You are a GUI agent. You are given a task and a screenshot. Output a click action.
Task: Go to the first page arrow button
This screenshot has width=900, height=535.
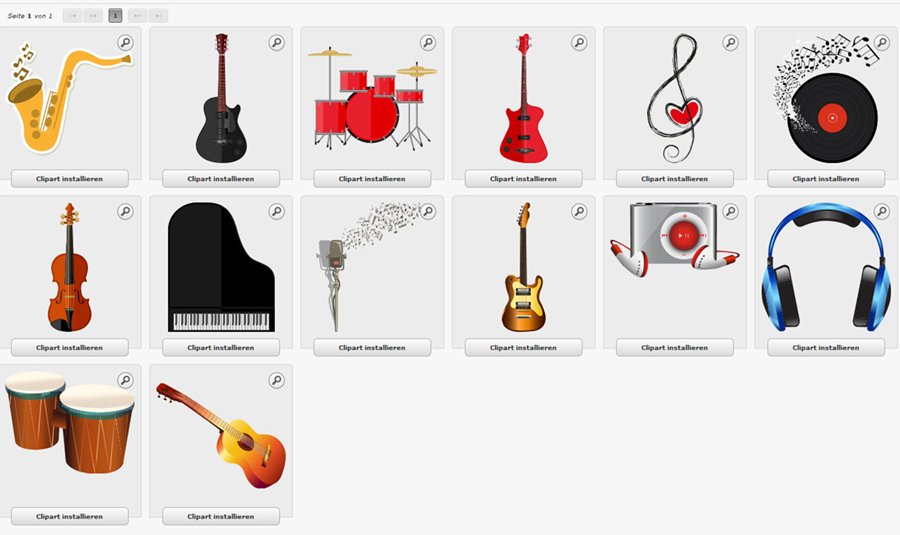(x=72, y=15)
